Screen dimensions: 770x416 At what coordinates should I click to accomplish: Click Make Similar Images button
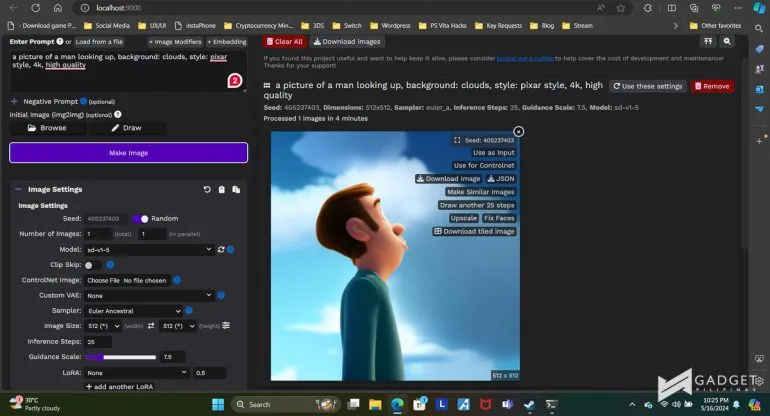[x=480, y=192]
